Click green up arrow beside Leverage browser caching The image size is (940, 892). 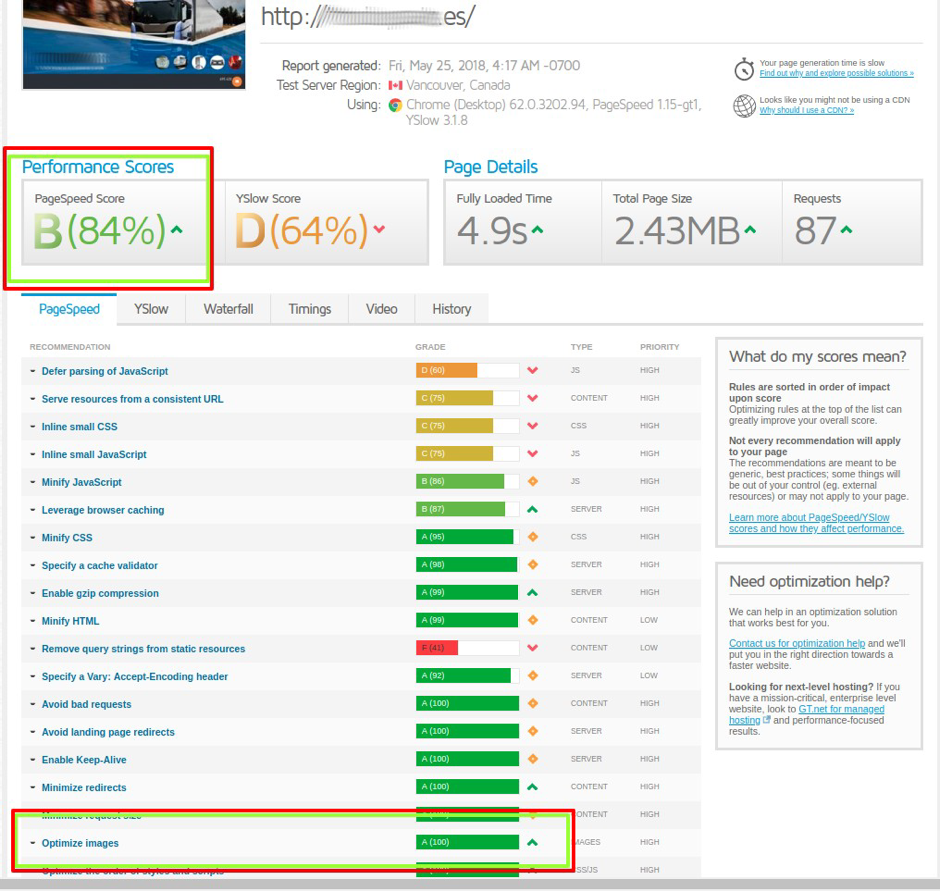(x=532, y=510)
